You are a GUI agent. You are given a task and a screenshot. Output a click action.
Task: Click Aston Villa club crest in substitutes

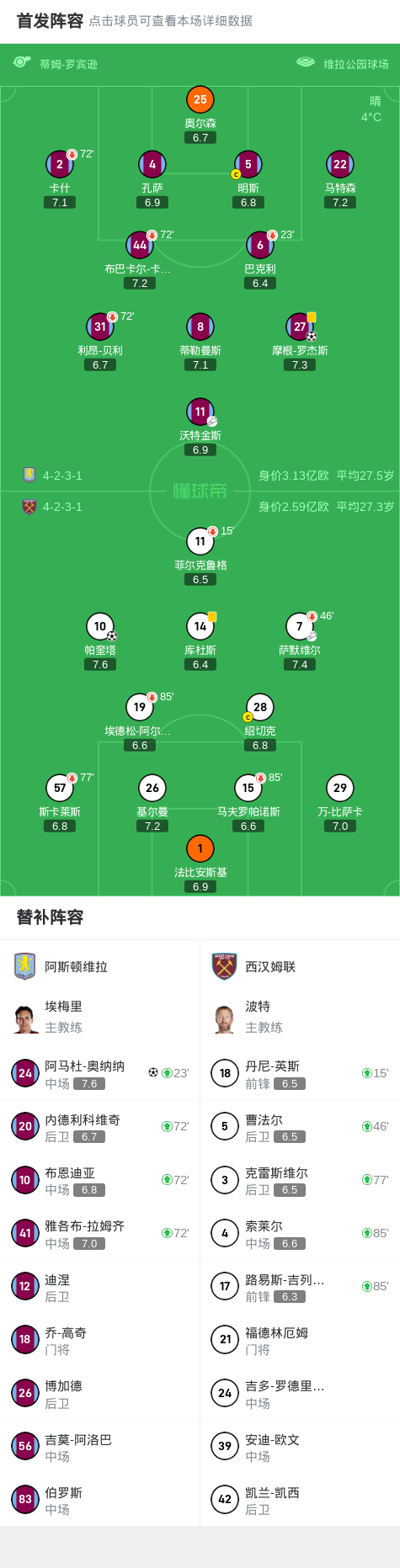pyautogui.click(x=25, y=966)
